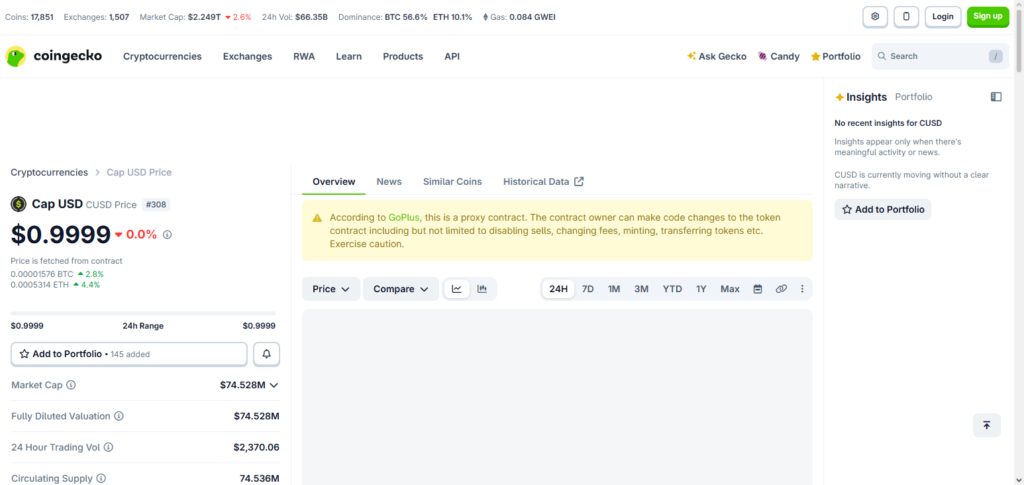1024x485 pixels.
Task: Select 1M chart range
Action: pyautogui.click(x=614, y=289)
